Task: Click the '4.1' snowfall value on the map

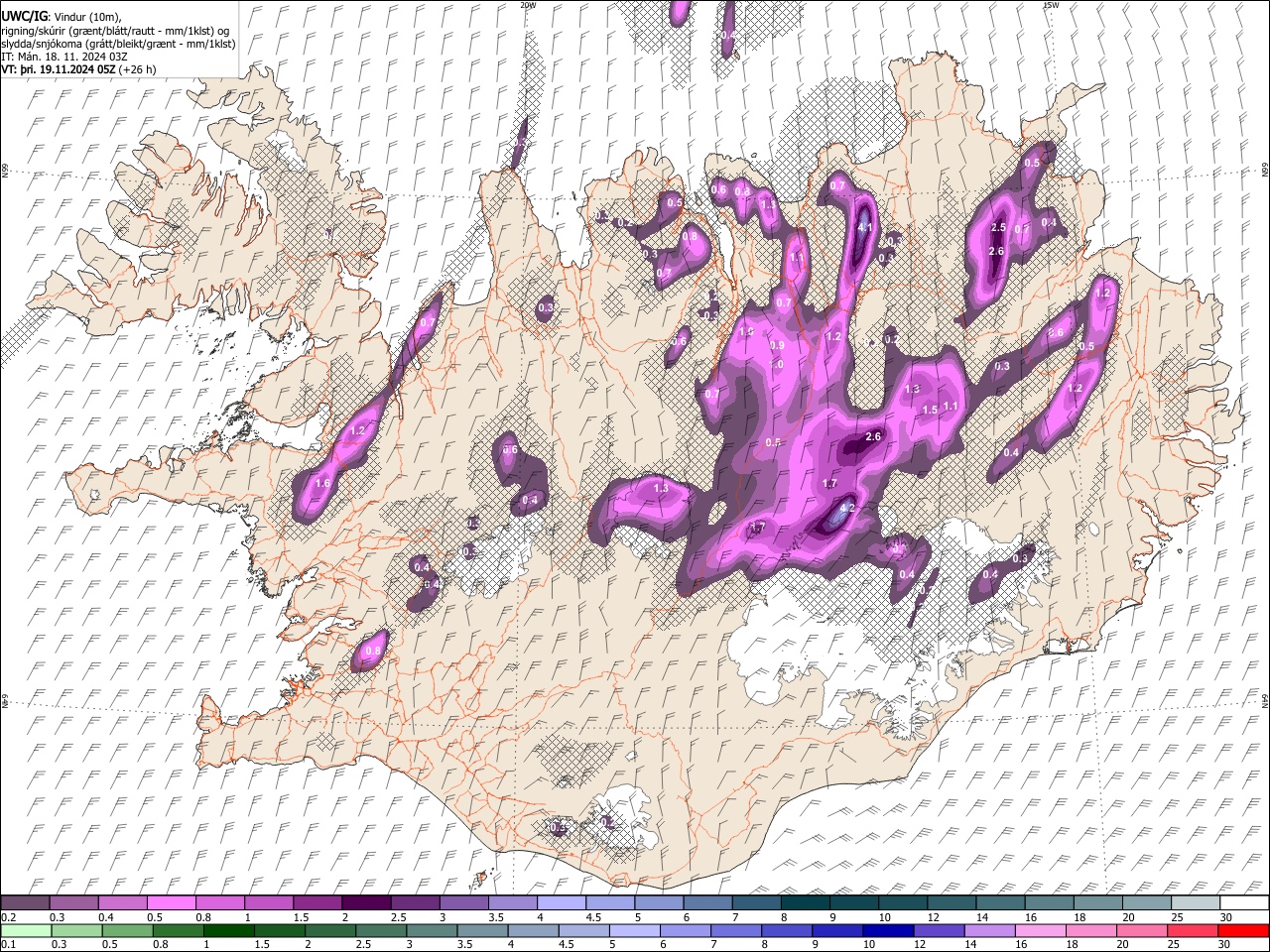Action: point(864,228)
